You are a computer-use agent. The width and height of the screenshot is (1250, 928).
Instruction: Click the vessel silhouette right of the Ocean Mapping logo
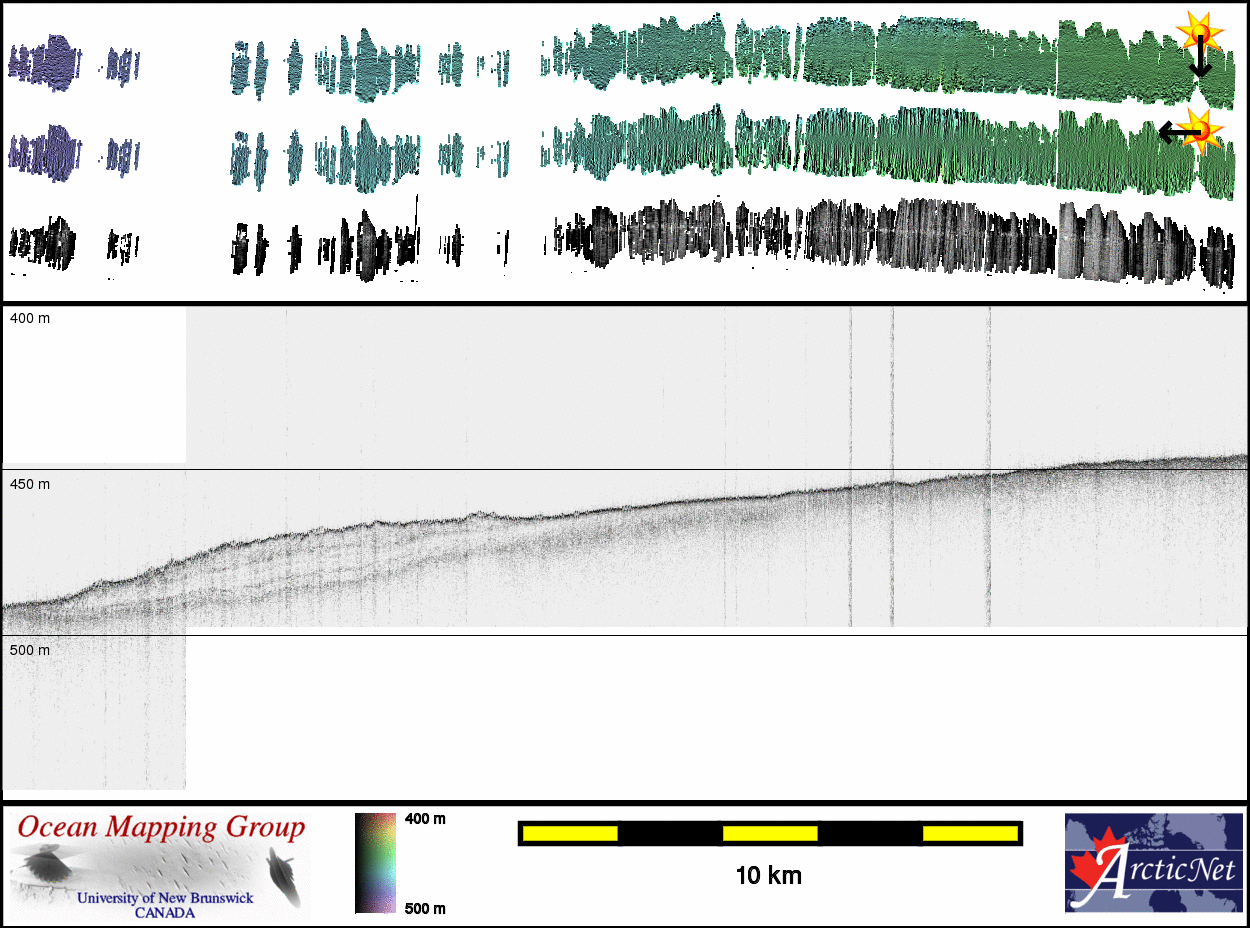coord(282,876)
